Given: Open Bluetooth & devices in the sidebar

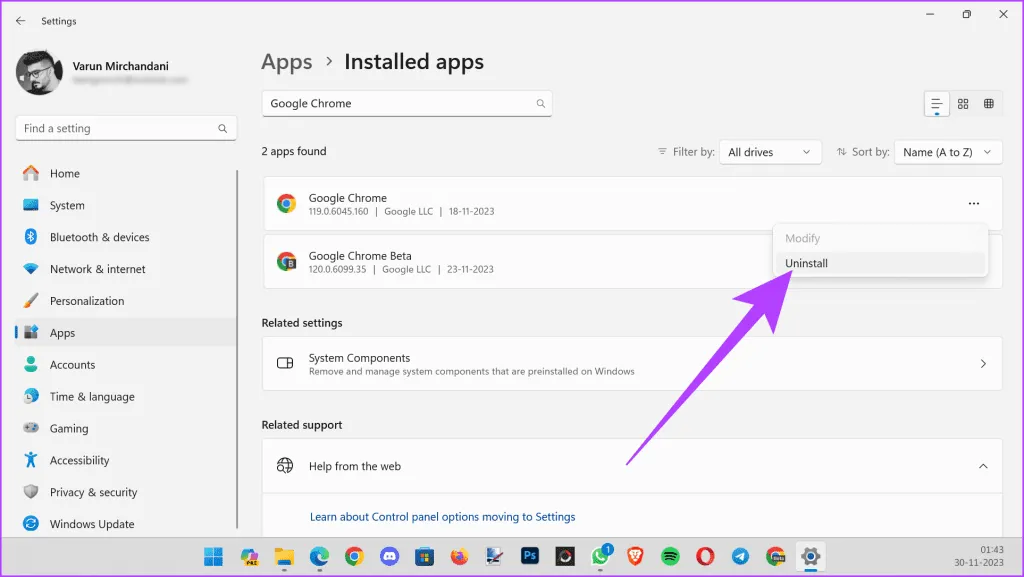Looking at the screenshot, I should (99, 237).
